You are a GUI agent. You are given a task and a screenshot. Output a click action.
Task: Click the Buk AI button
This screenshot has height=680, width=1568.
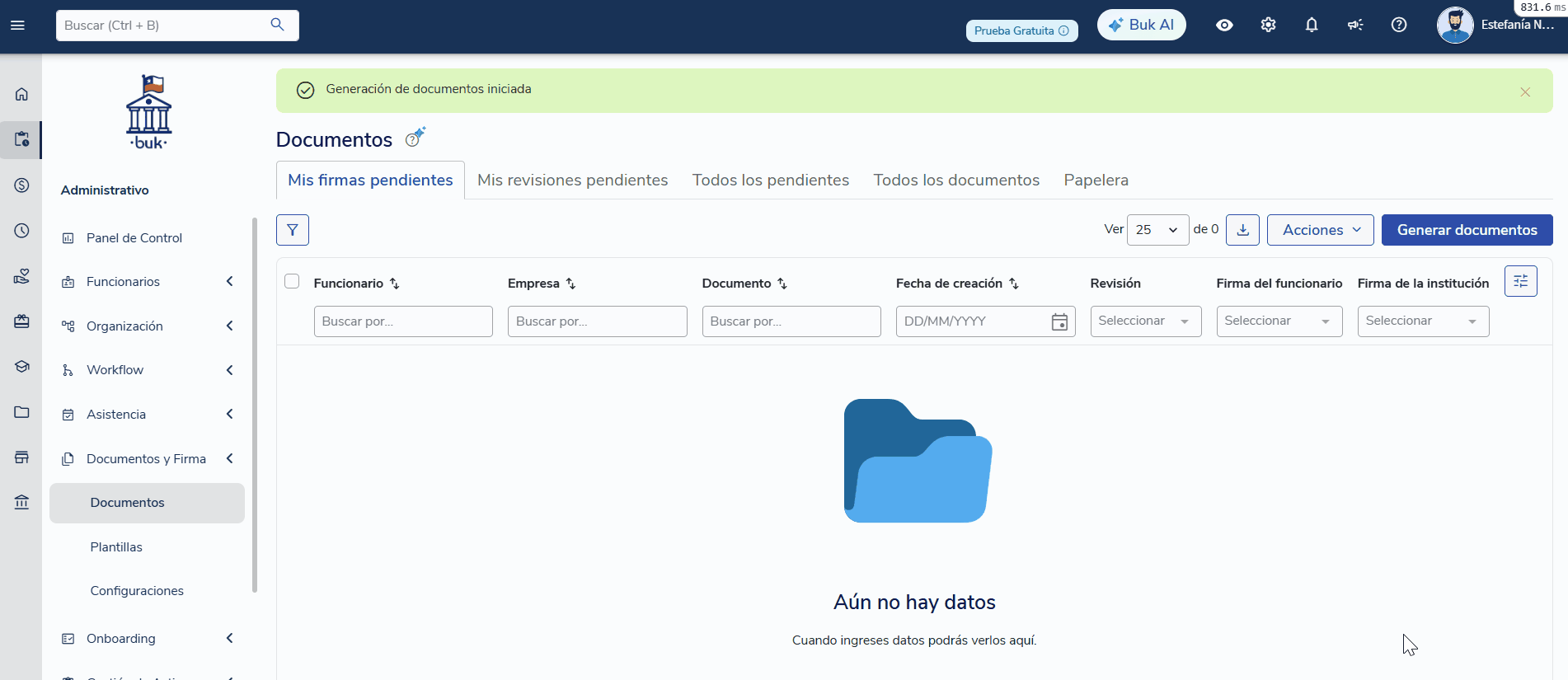[x=1141, y=25]
